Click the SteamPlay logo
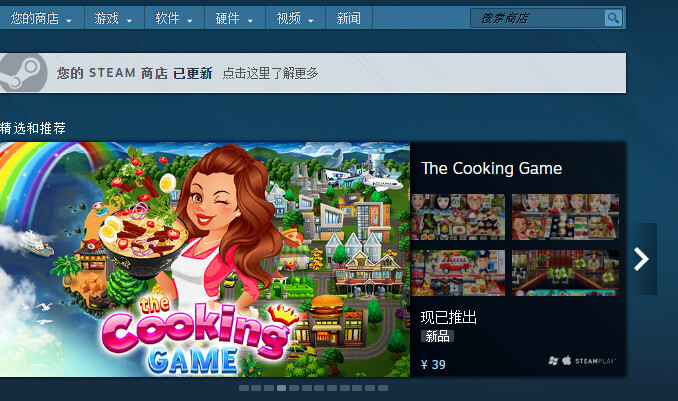The image size is (678, 401). tap(595, 361)
